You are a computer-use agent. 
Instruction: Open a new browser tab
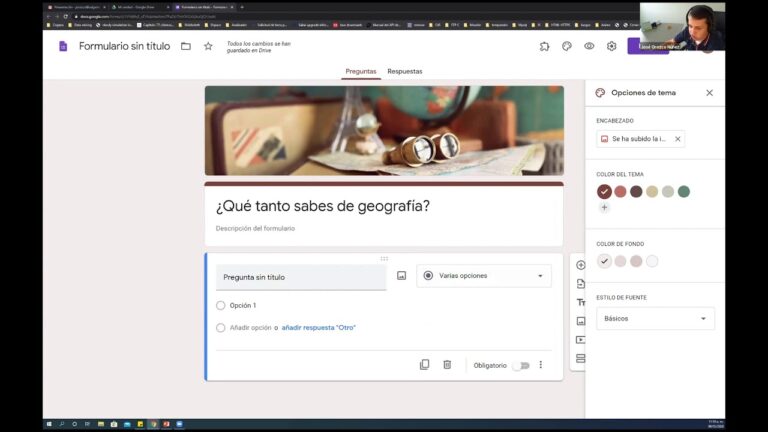coord(242,7)
